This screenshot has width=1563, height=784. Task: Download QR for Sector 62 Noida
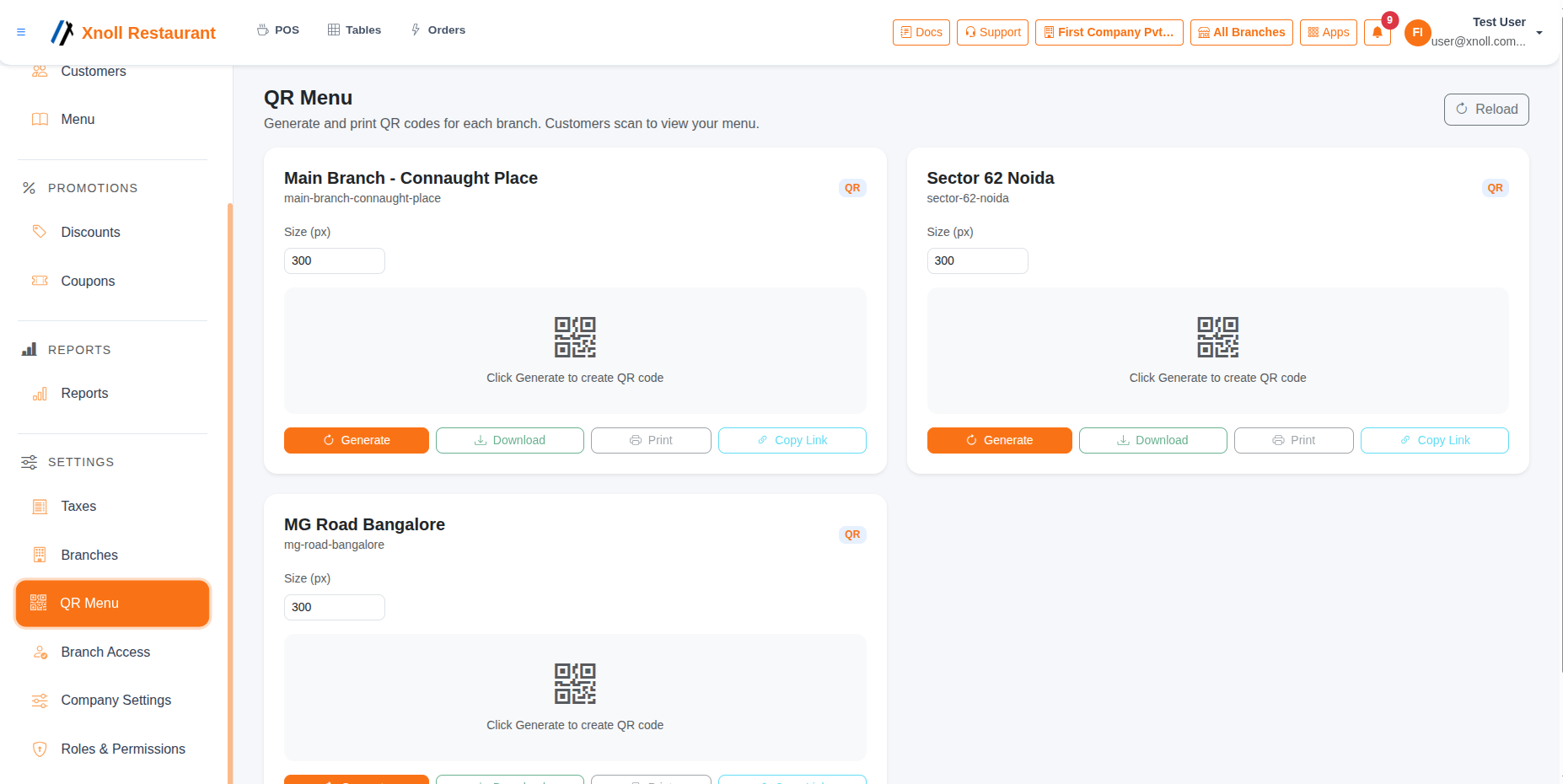(1153, 440)
